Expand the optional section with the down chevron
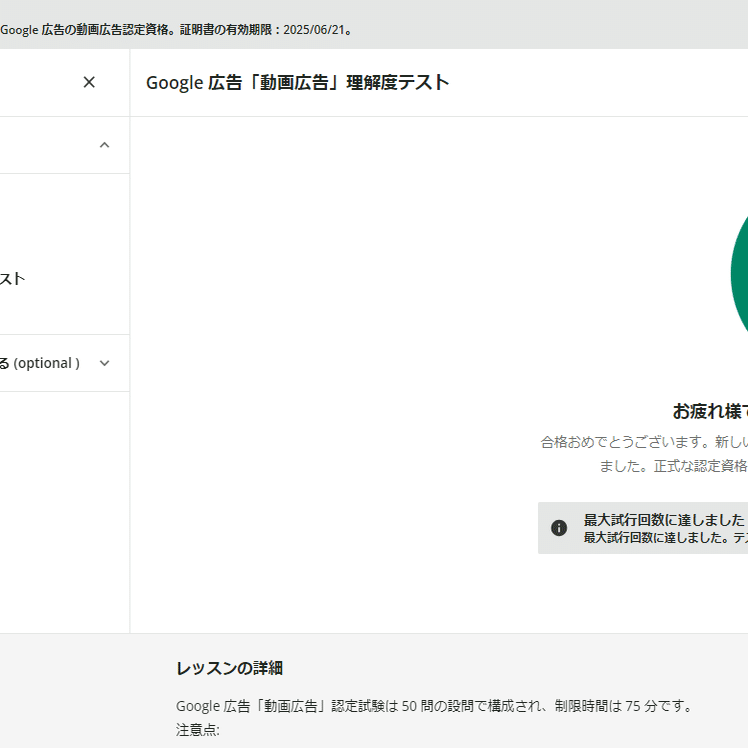The height and width of the screenshot is (748, 748). pyautogui.click(x=104, y=364)
